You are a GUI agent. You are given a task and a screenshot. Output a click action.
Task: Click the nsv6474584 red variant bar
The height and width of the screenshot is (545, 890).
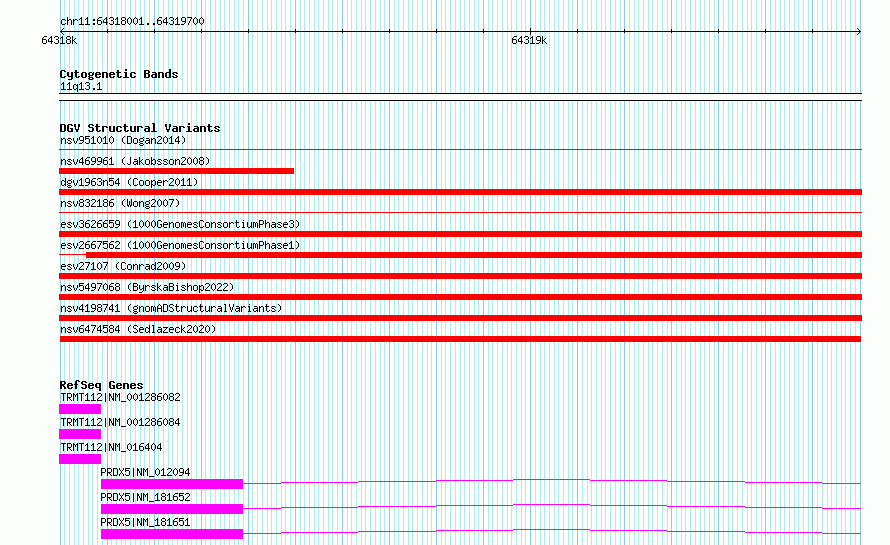[x=460, y=339]
